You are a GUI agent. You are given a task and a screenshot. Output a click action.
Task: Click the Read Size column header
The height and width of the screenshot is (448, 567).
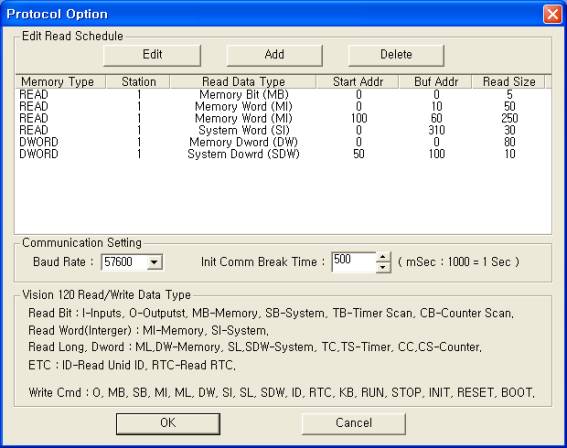coord(508,82)
